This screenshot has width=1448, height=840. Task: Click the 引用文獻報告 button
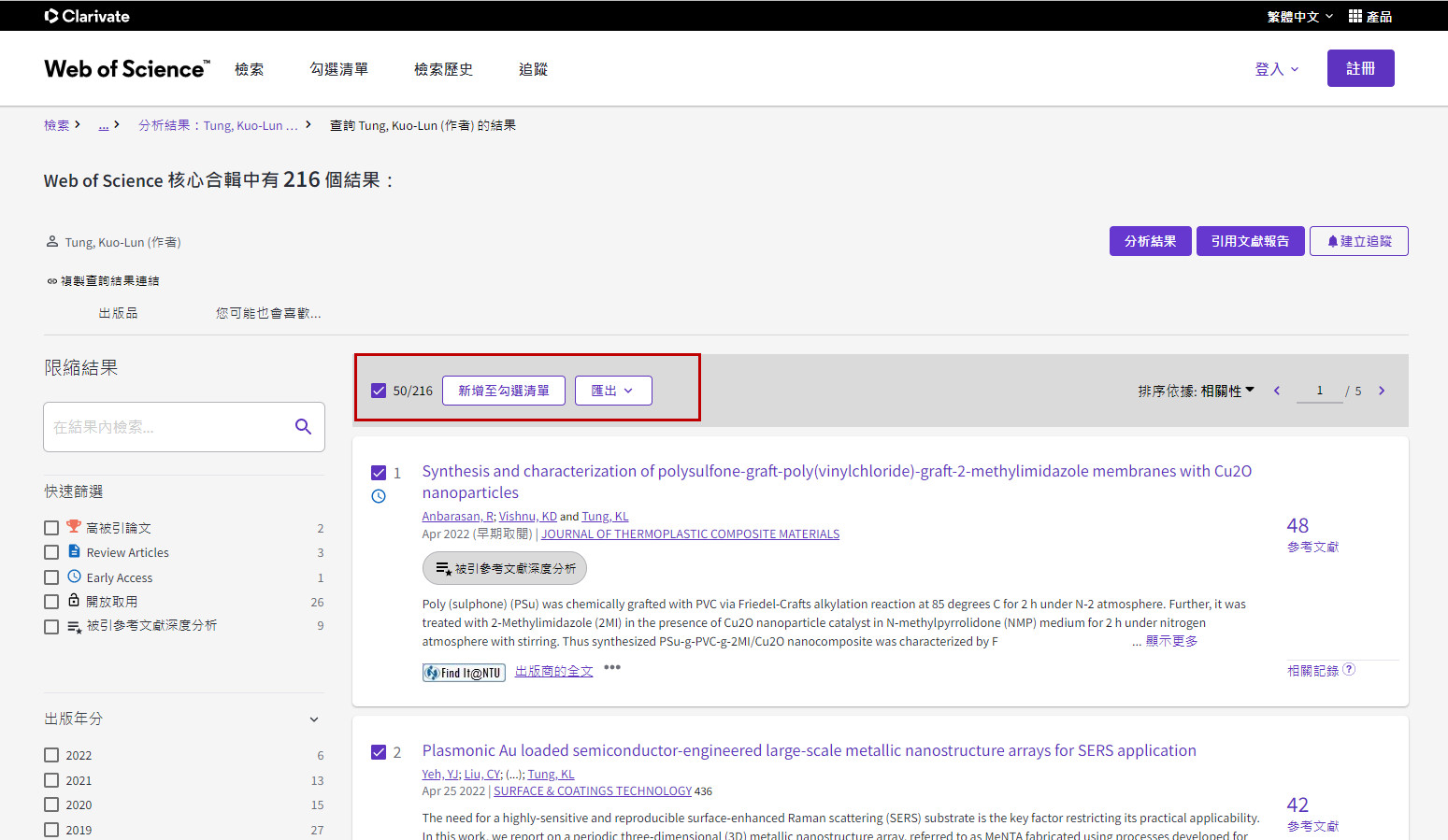1250,241
